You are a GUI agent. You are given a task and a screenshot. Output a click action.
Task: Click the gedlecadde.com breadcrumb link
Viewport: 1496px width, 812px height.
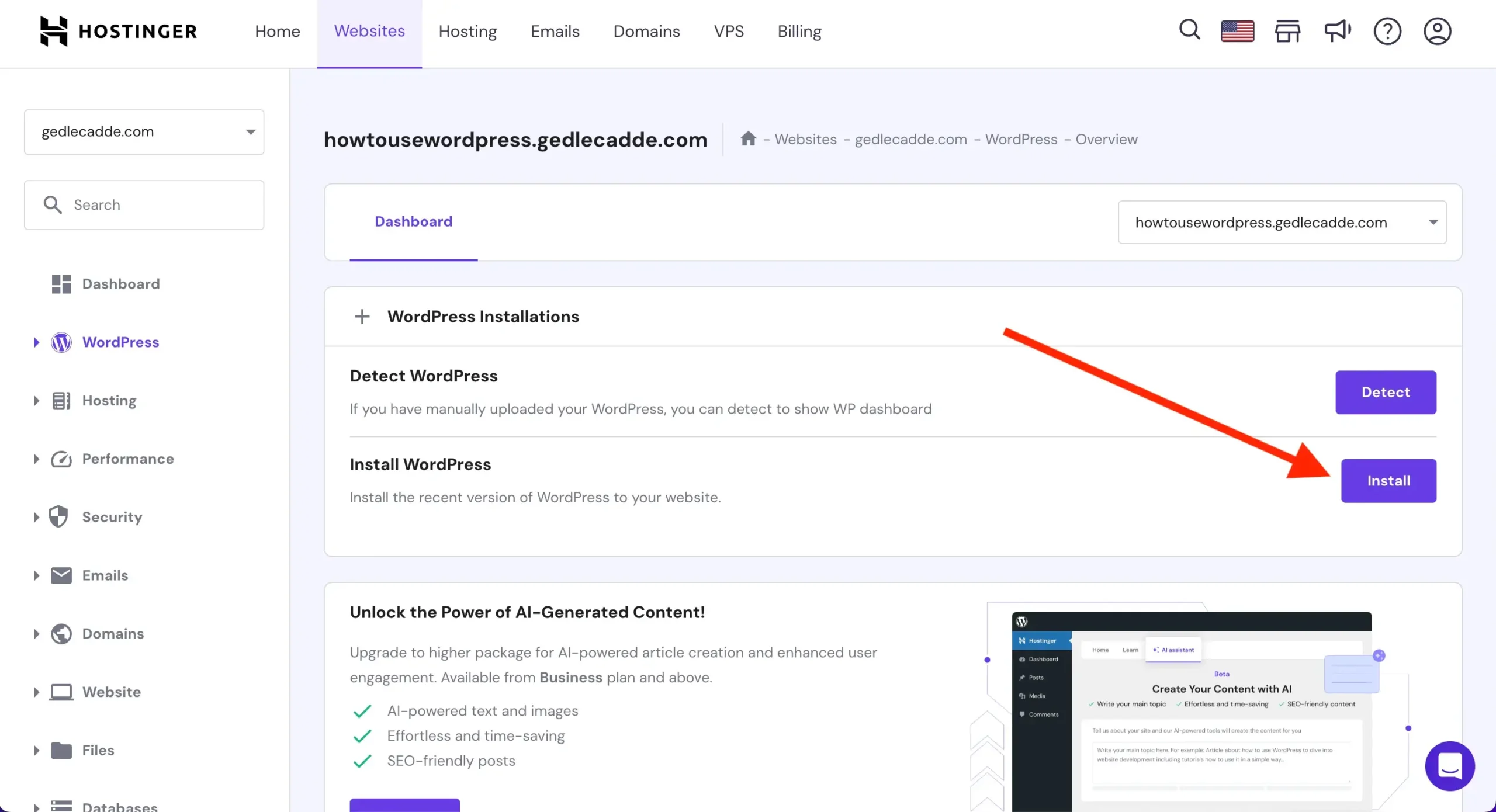[911, 139]
